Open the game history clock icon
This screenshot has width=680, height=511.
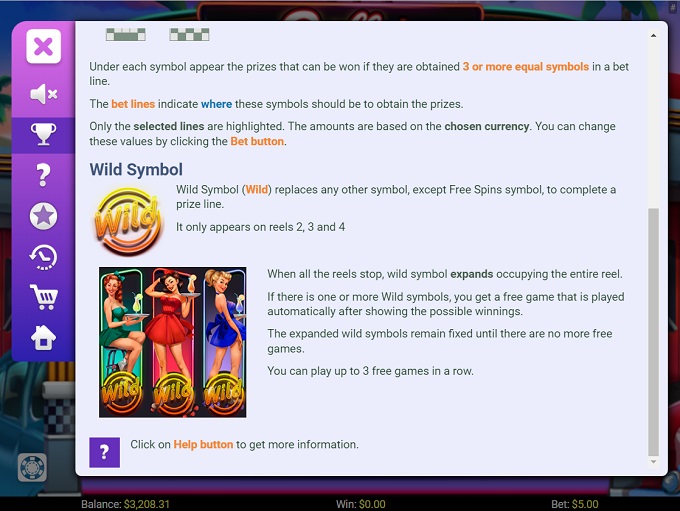coord(43,257)
